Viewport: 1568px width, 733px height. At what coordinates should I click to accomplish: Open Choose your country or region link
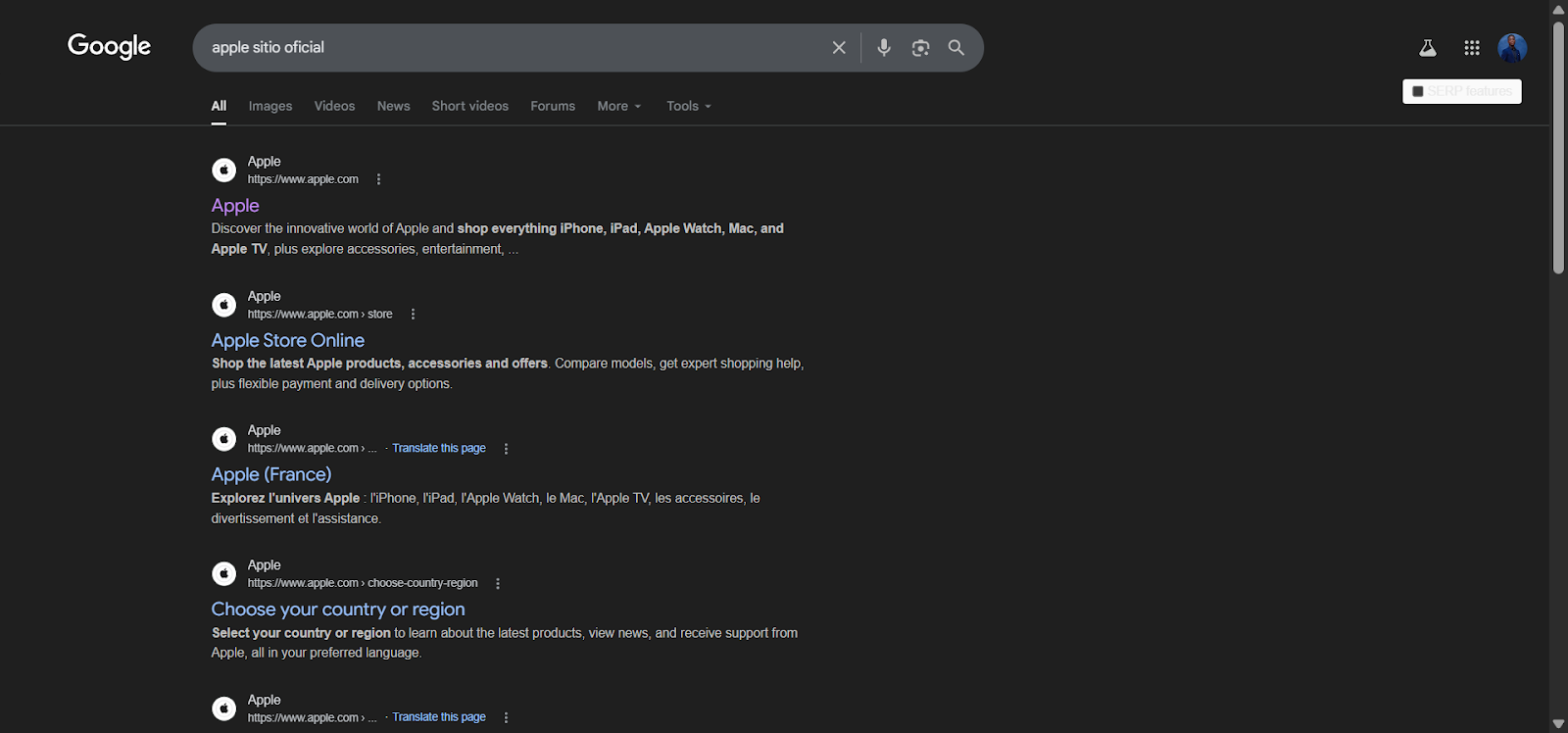[x=338, y=609]
